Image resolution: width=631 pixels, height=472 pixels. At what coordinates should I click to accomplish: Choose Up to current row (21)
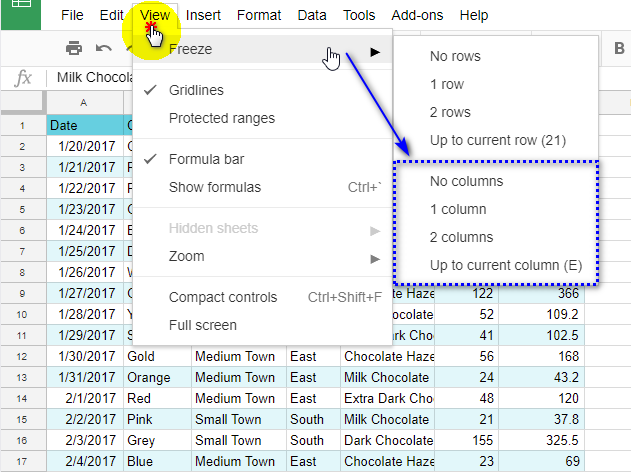pos(496,140)
